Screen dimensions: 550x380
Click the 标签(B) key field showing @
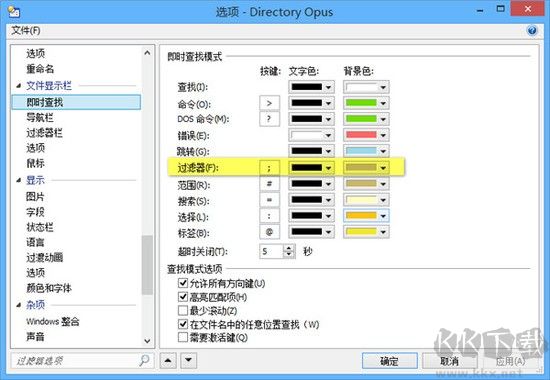pos(269,232)
